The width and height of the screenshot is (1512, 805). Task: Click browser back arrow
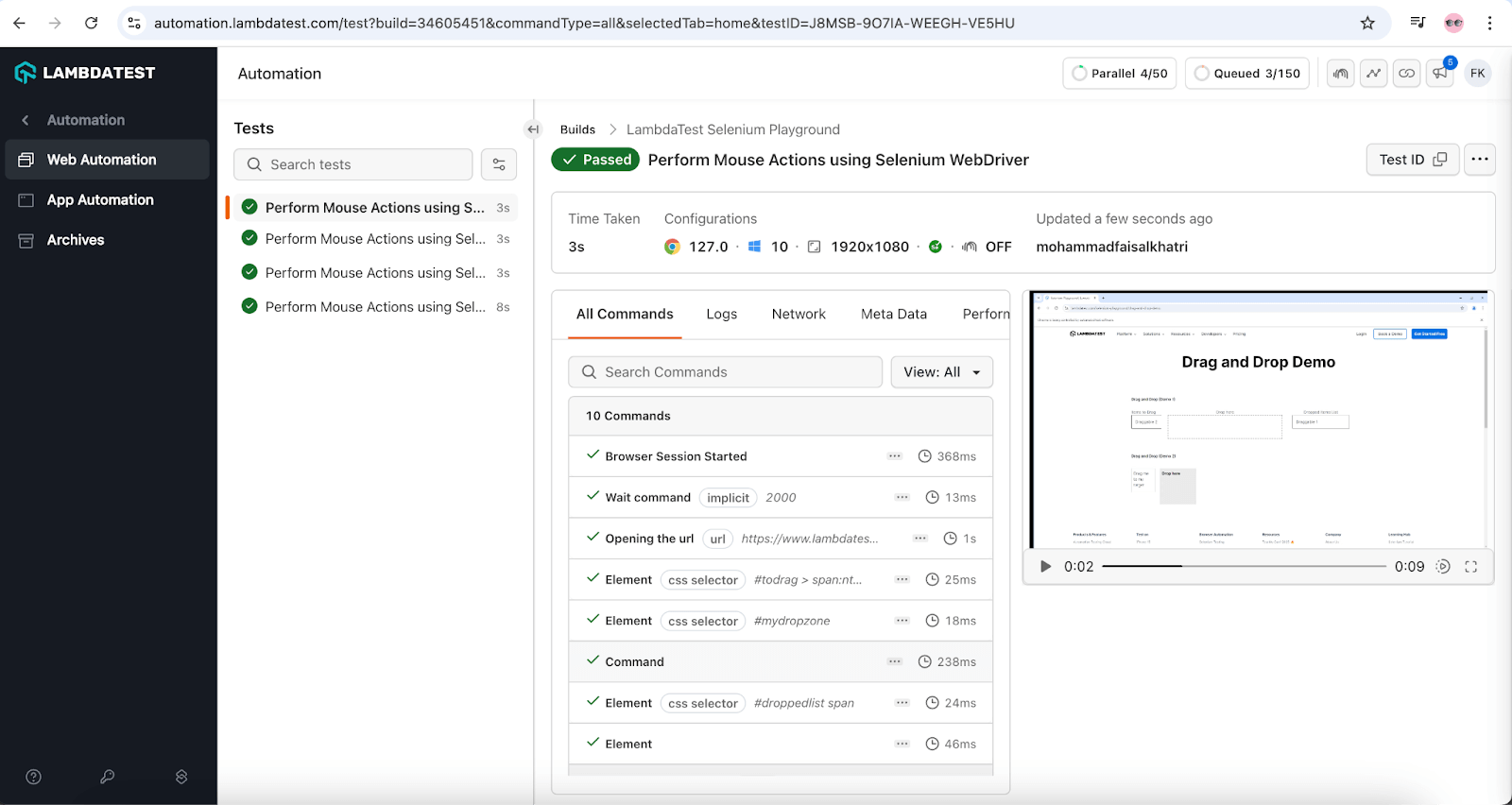point(19,23)
